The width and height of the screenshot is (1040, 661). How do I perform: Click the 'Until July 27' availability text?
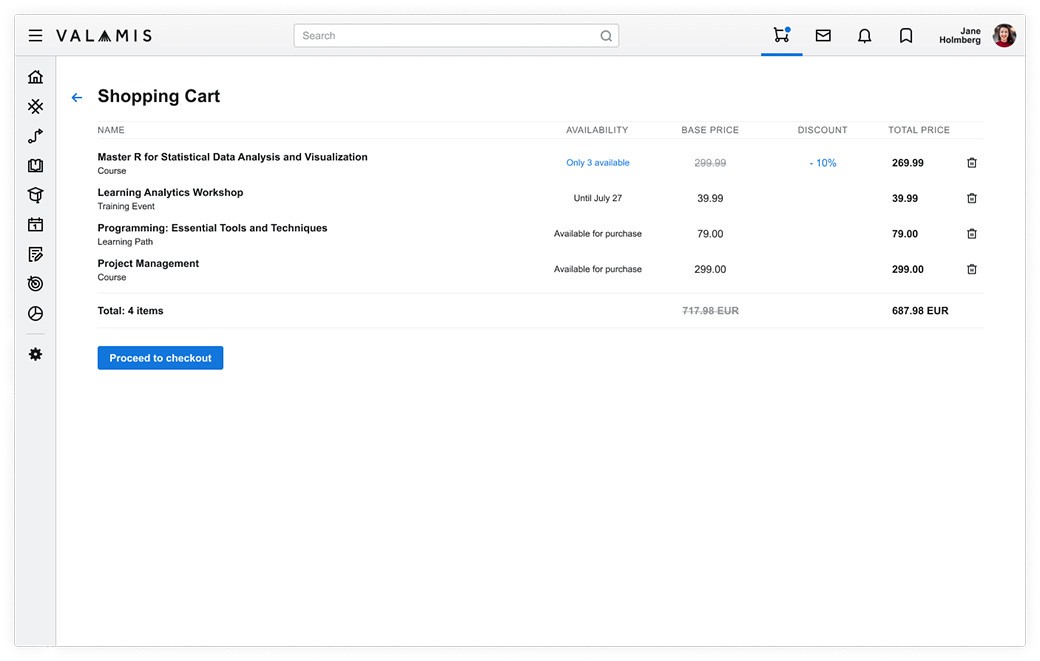[x=598, y=198]
